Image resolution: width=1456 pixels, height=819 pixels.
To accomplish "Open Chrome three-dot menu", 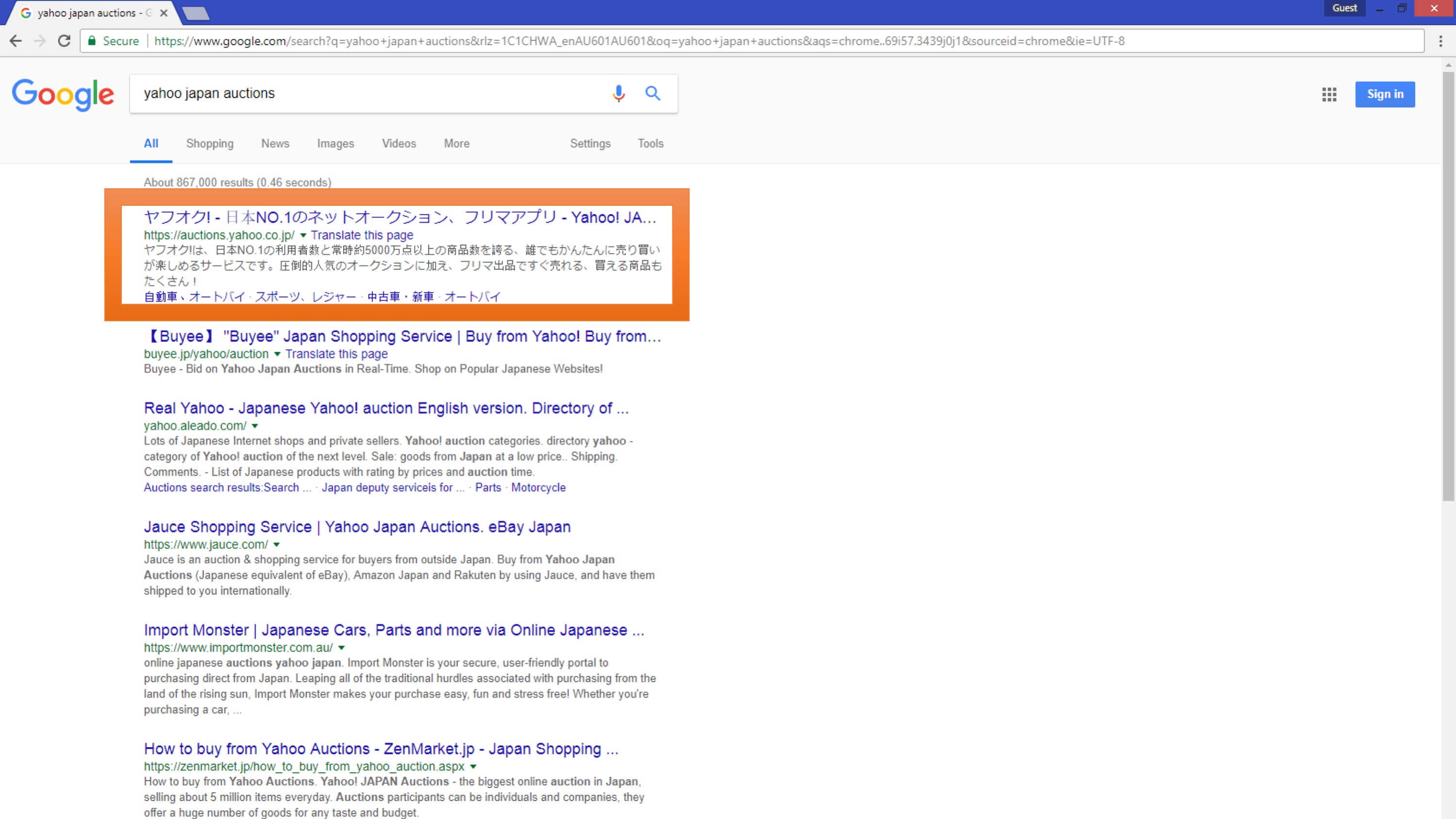I will coord(1440,41).
